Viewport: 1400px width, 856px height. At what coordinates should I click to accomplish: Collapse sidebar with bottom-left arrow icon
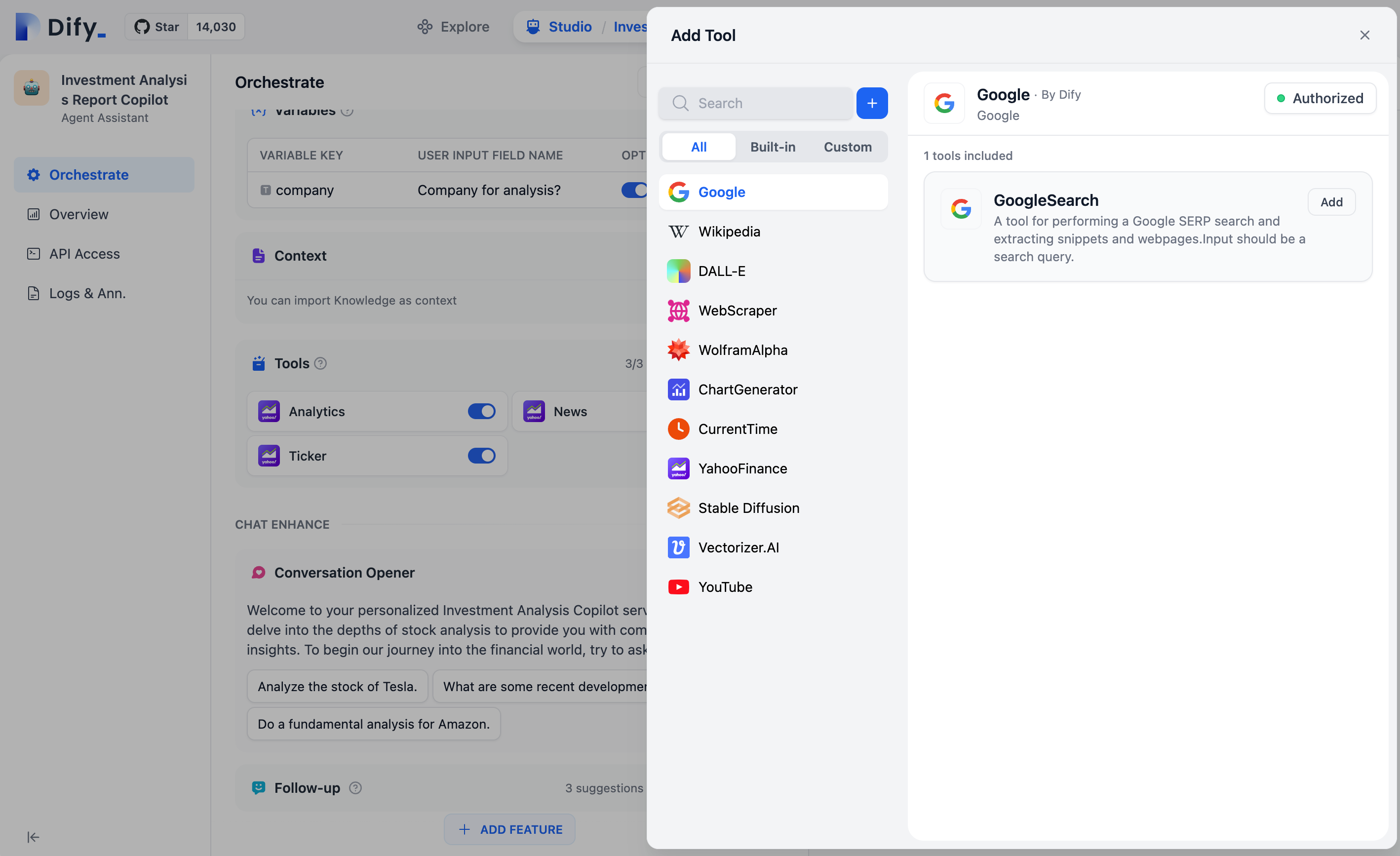pos(33,837)
